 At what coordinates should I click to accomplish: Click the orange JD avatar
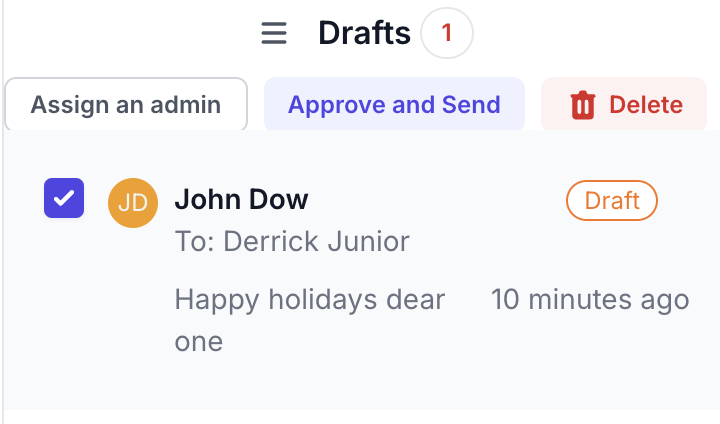coord(132,203)
